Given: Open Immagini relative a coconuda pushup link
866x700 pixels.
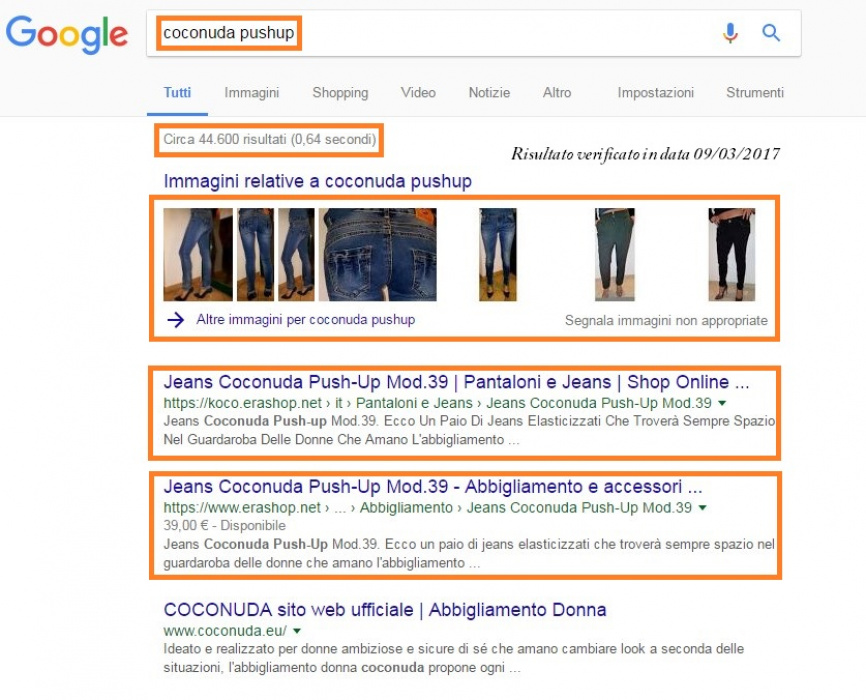Looking at the screenshot, I should coord(318,181).
